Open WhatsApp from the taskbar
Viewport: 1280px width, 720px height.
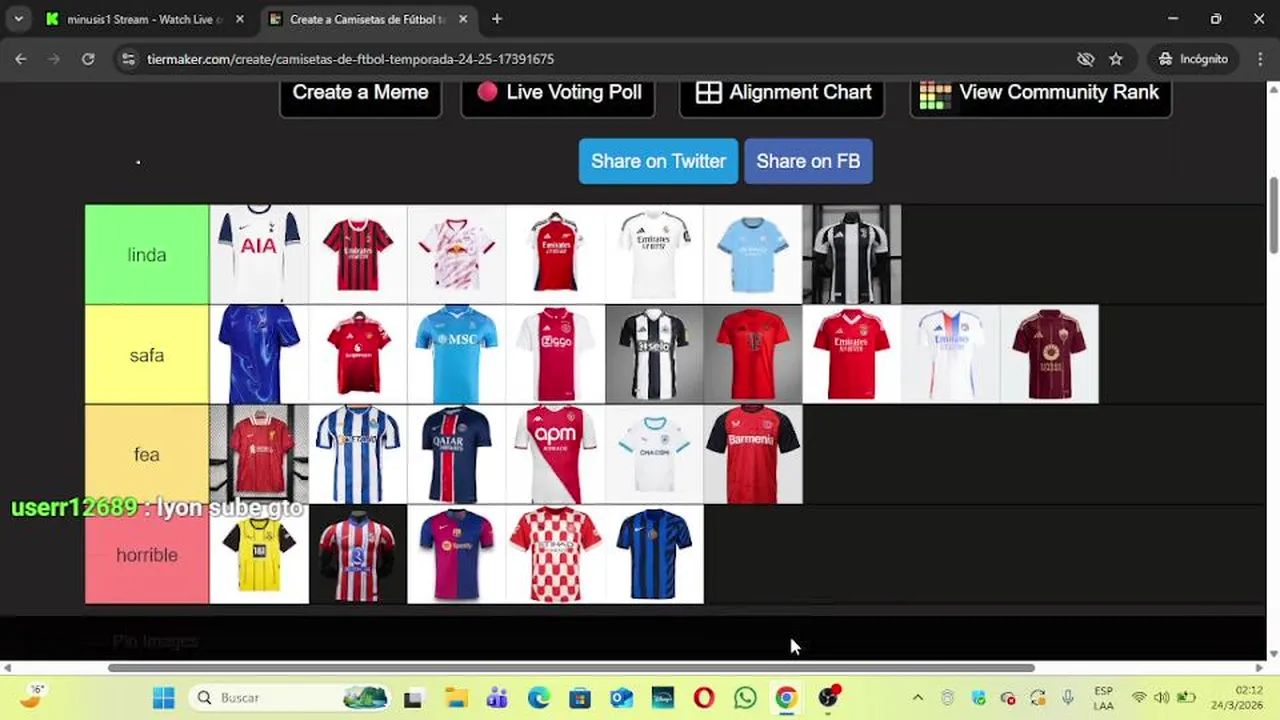pos(745,698)
